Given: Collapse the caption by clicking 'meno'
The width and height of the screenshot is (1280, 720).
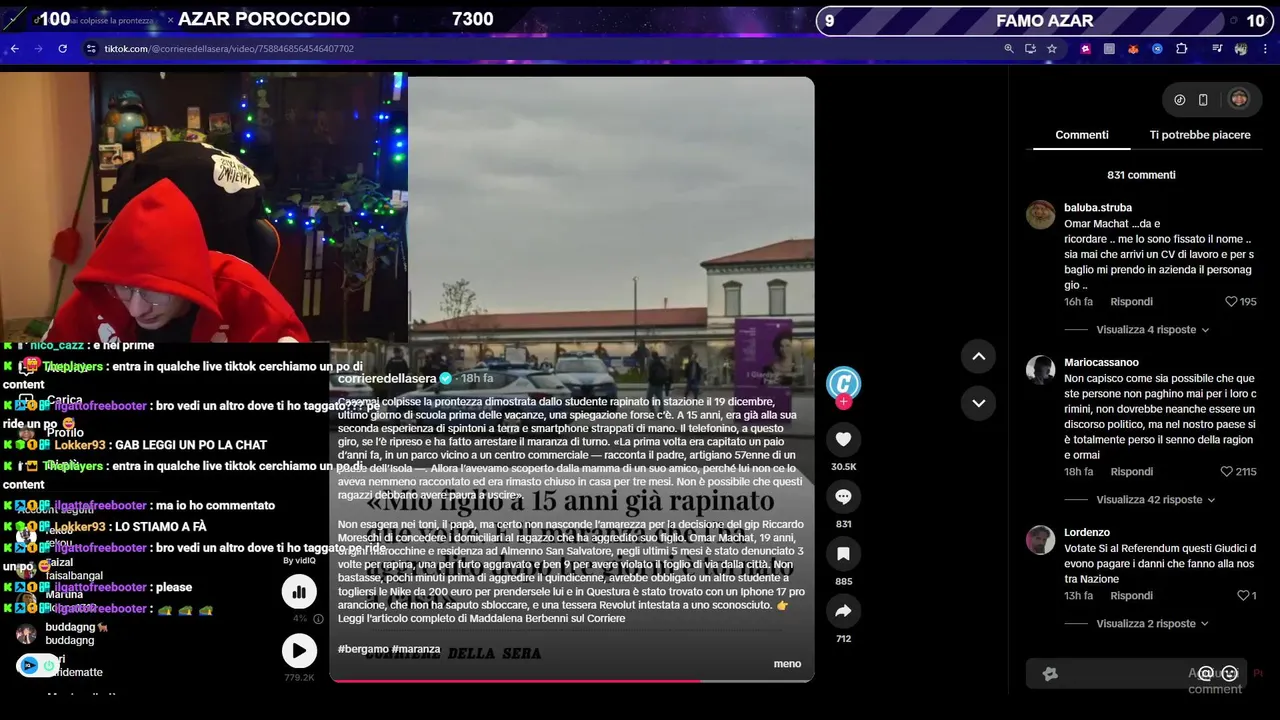Looking at the screenshot, I should point(787,664).
